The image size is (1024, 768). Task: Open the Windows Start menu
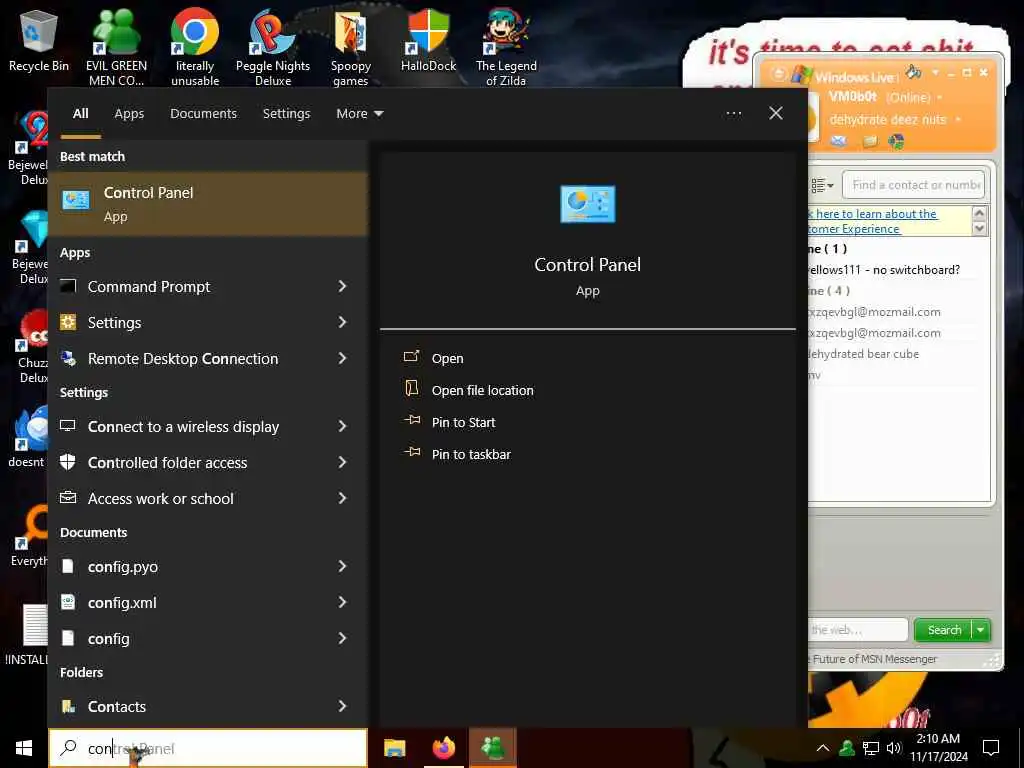click(24, 748)
